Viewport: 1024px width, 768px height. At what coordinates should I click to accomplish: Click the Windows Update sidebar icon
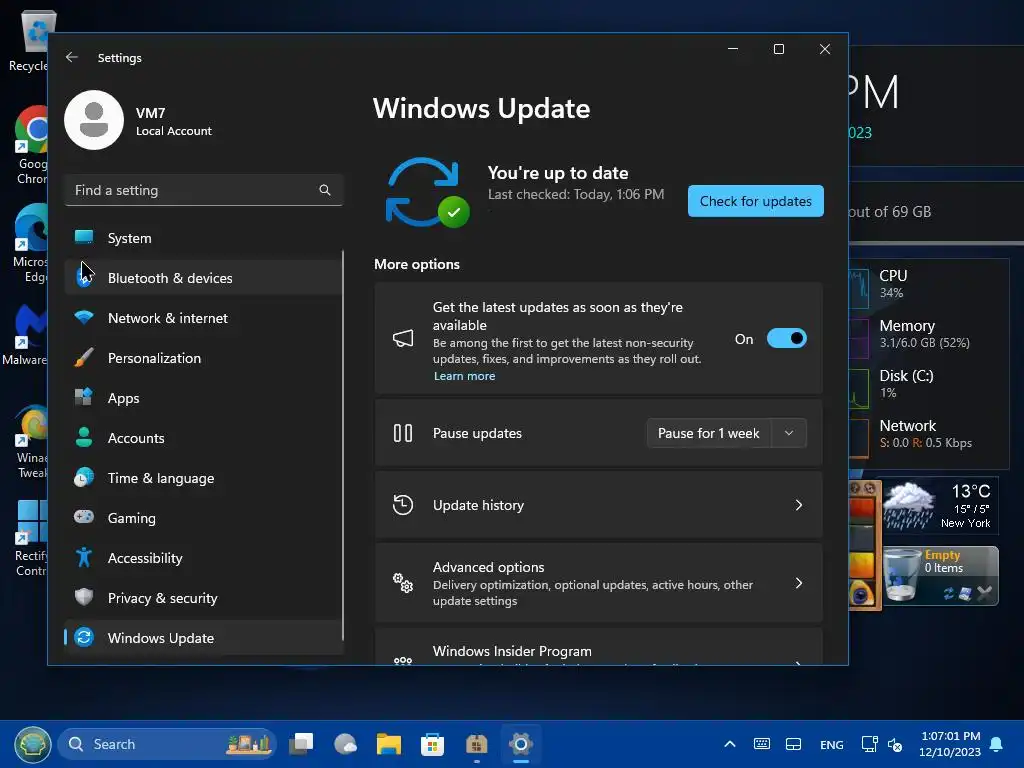84,637
